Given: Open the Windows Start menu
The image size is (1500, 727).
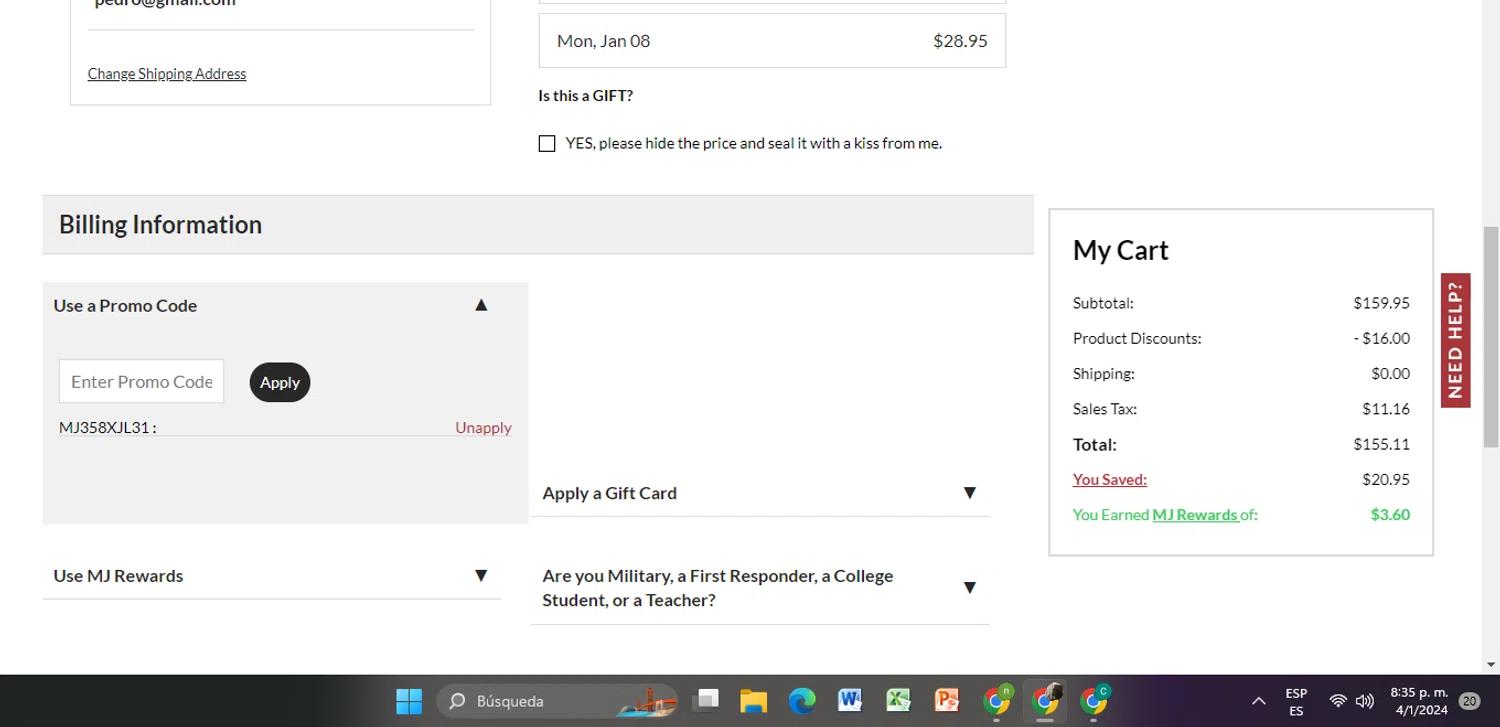Looking at the screenshot, I should [x=408, y=701].
